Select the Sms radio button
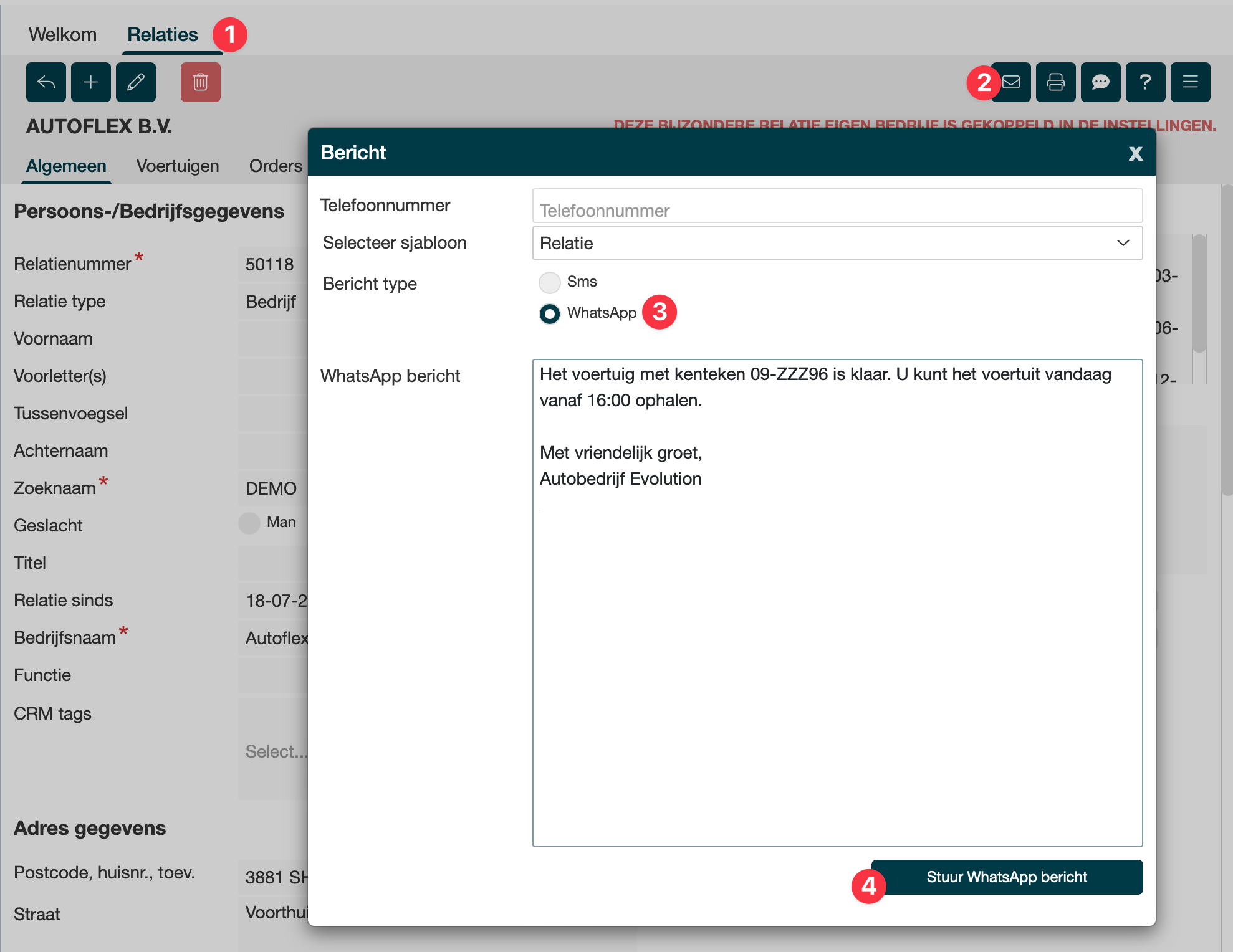This screenshot has height=952, width=1233. (550, 282)
